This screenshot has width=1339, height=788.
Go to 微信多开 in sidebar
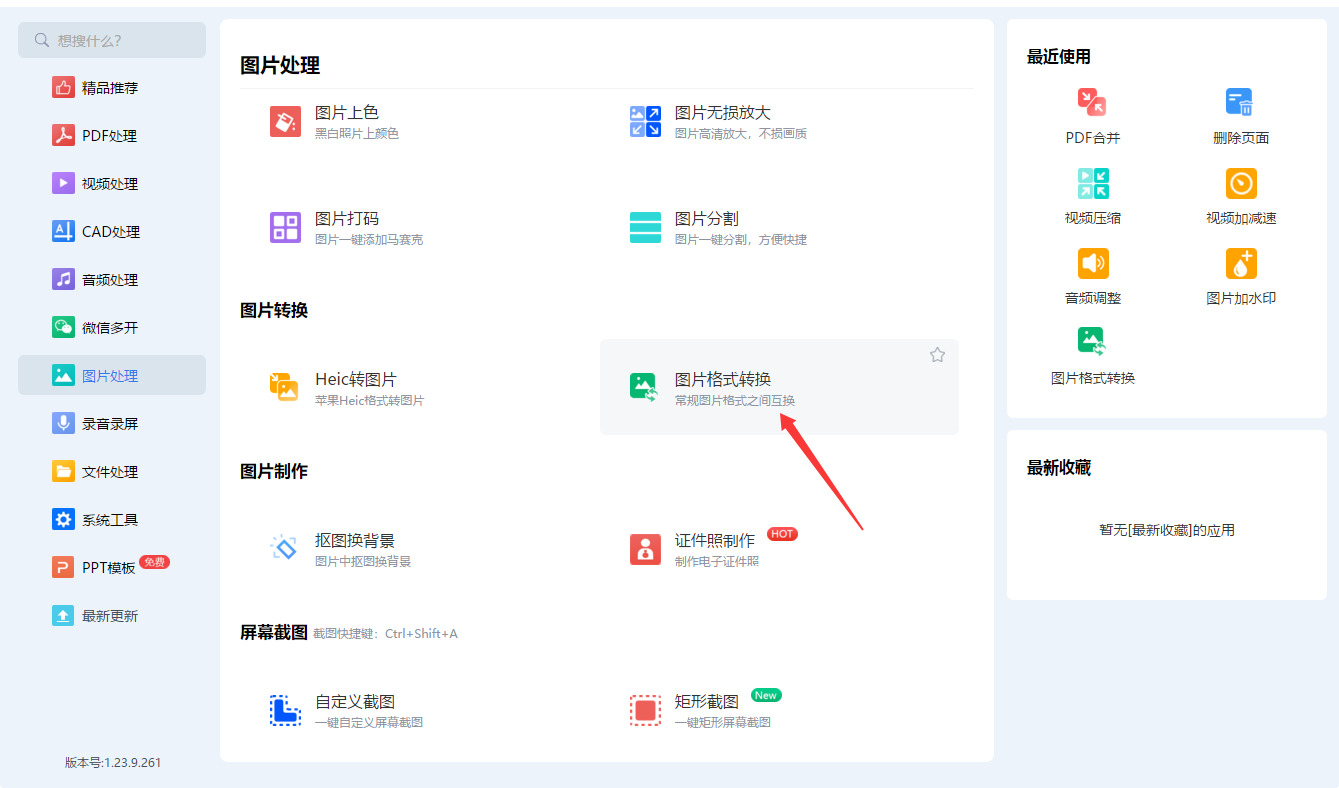[112, 328]
